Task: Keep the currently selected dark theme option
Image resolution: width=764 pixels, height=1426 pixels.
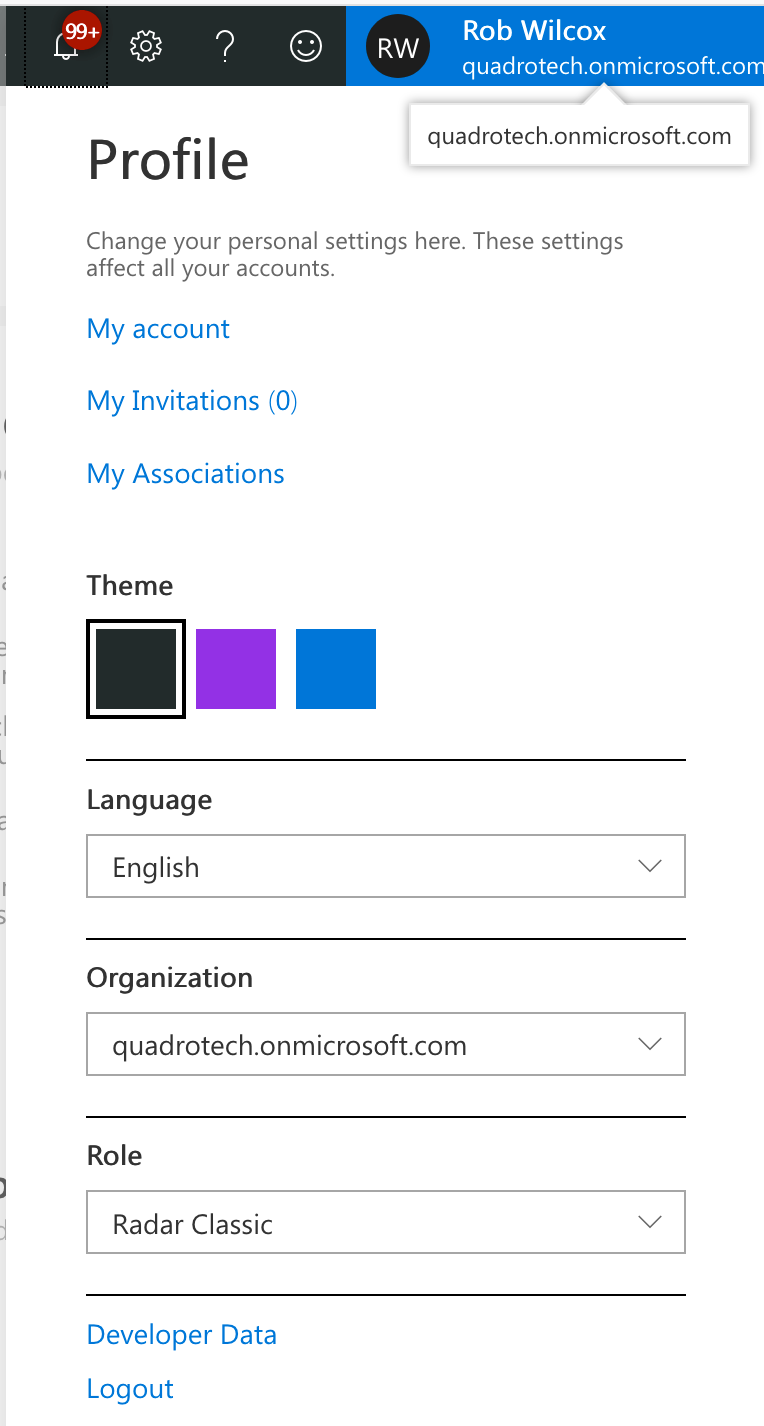Action: click(135, 668)
